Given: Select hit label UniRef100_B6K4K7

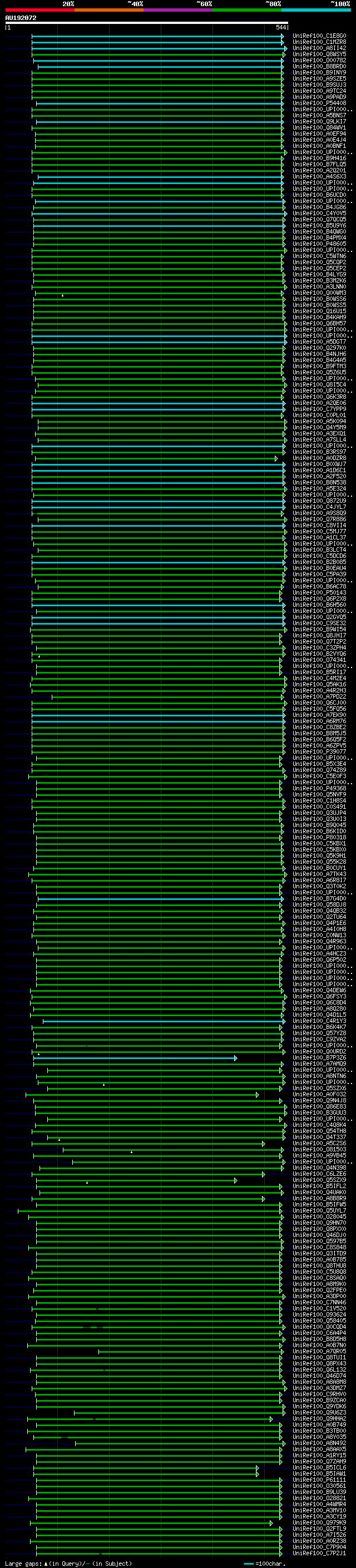Looking at the screenshot, I should click(319, 1027).
